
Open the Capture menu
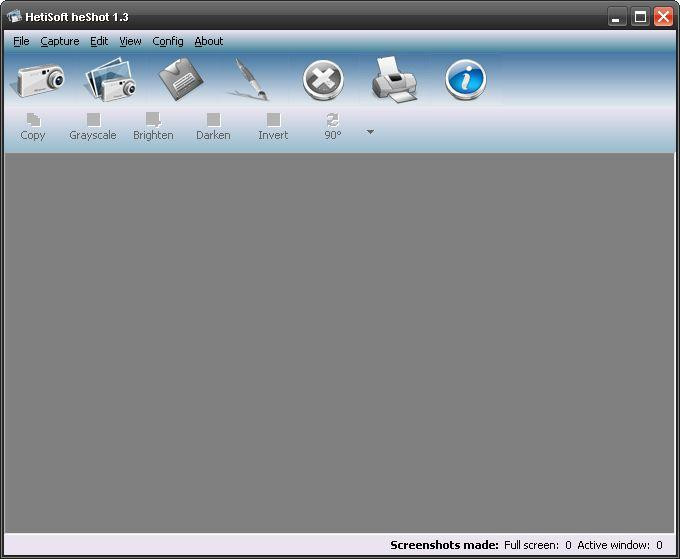60,41
